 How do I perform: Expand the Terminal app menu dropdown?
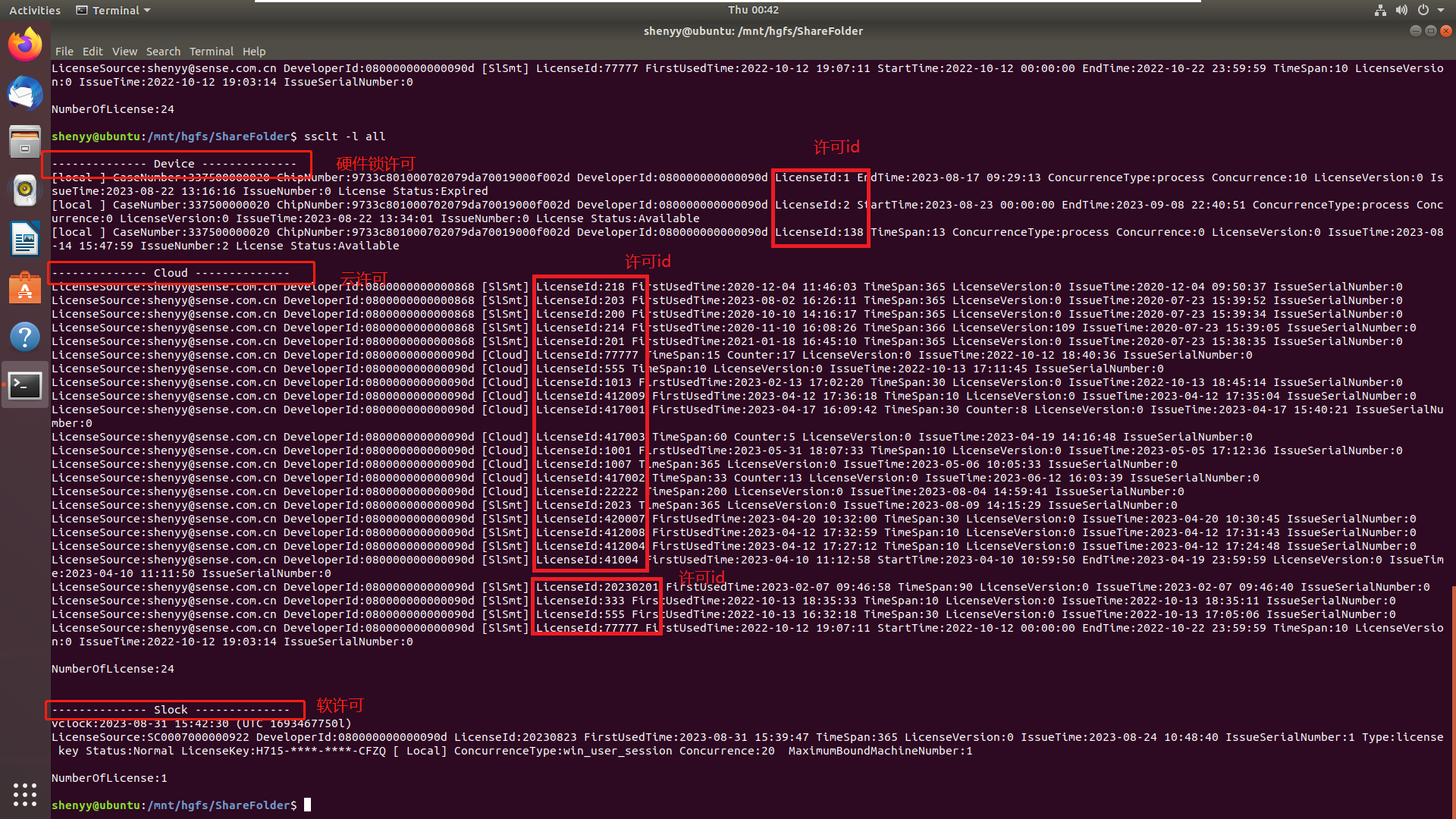(x=114, y=10)
